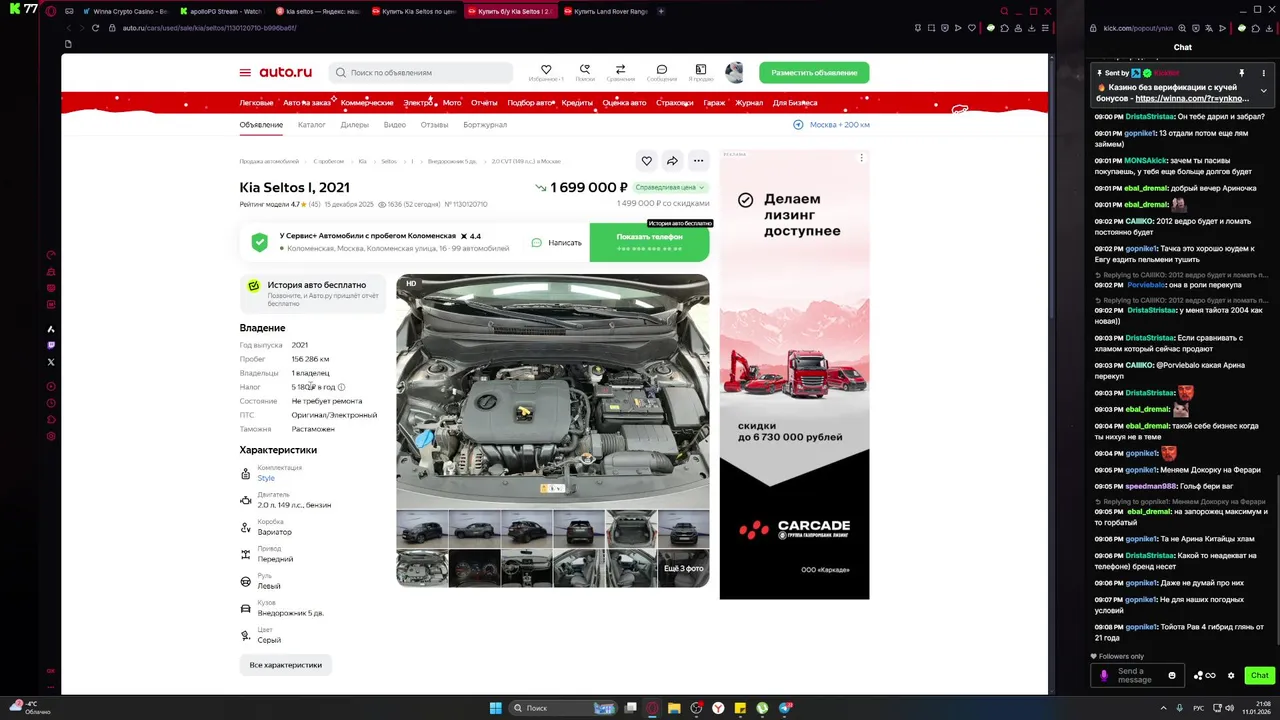Image resolution: width=1280 pixels, height=720 pixels.
Task: Expand the pinned message in Kick chat
Action: [1263, 91]
